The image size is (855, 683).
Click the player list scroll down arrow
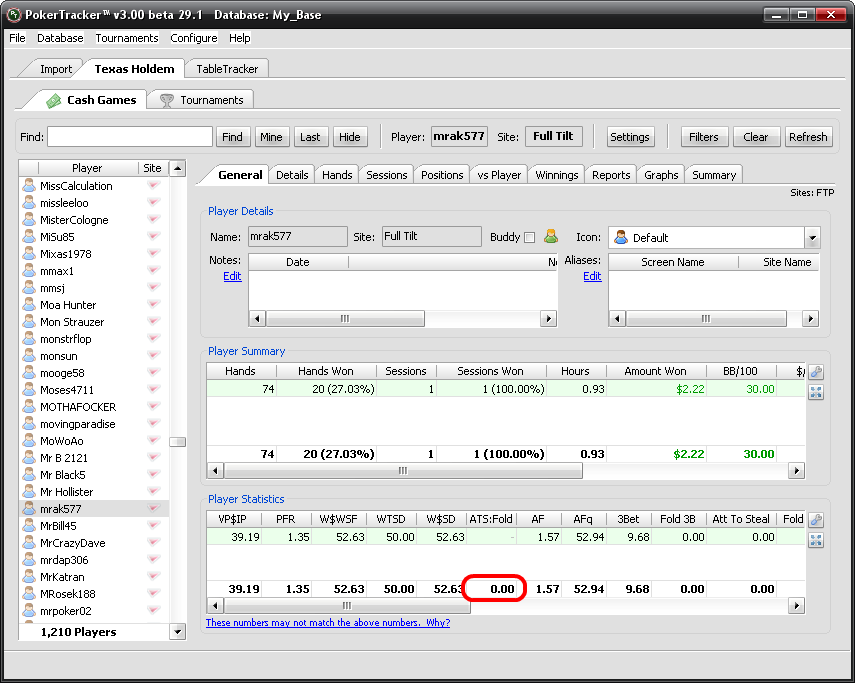(178, 632)
